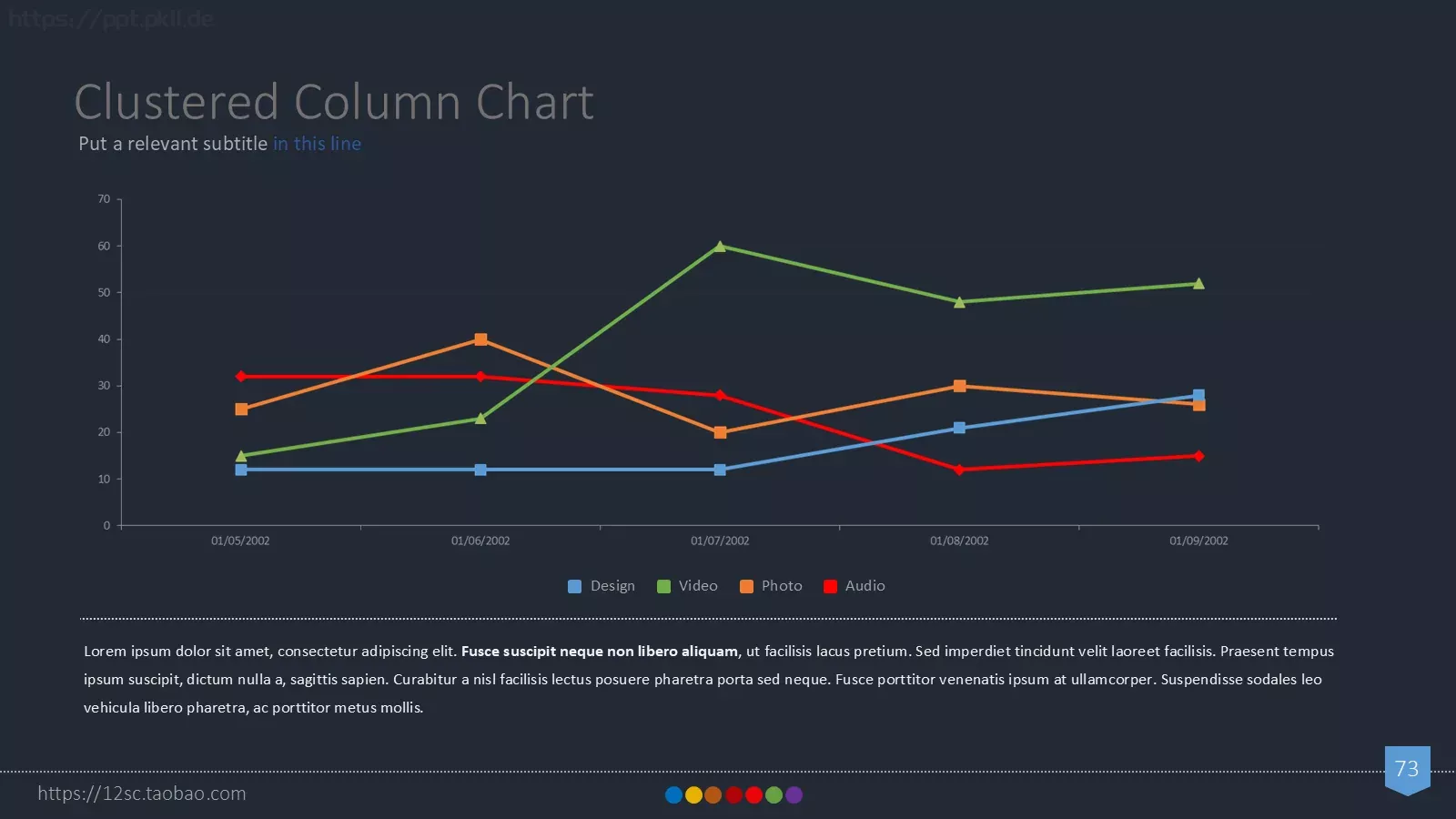This screenshot has width=1456, height=819.
Task: Open the 12sc.taobao.com footer link
Action: 142,794
